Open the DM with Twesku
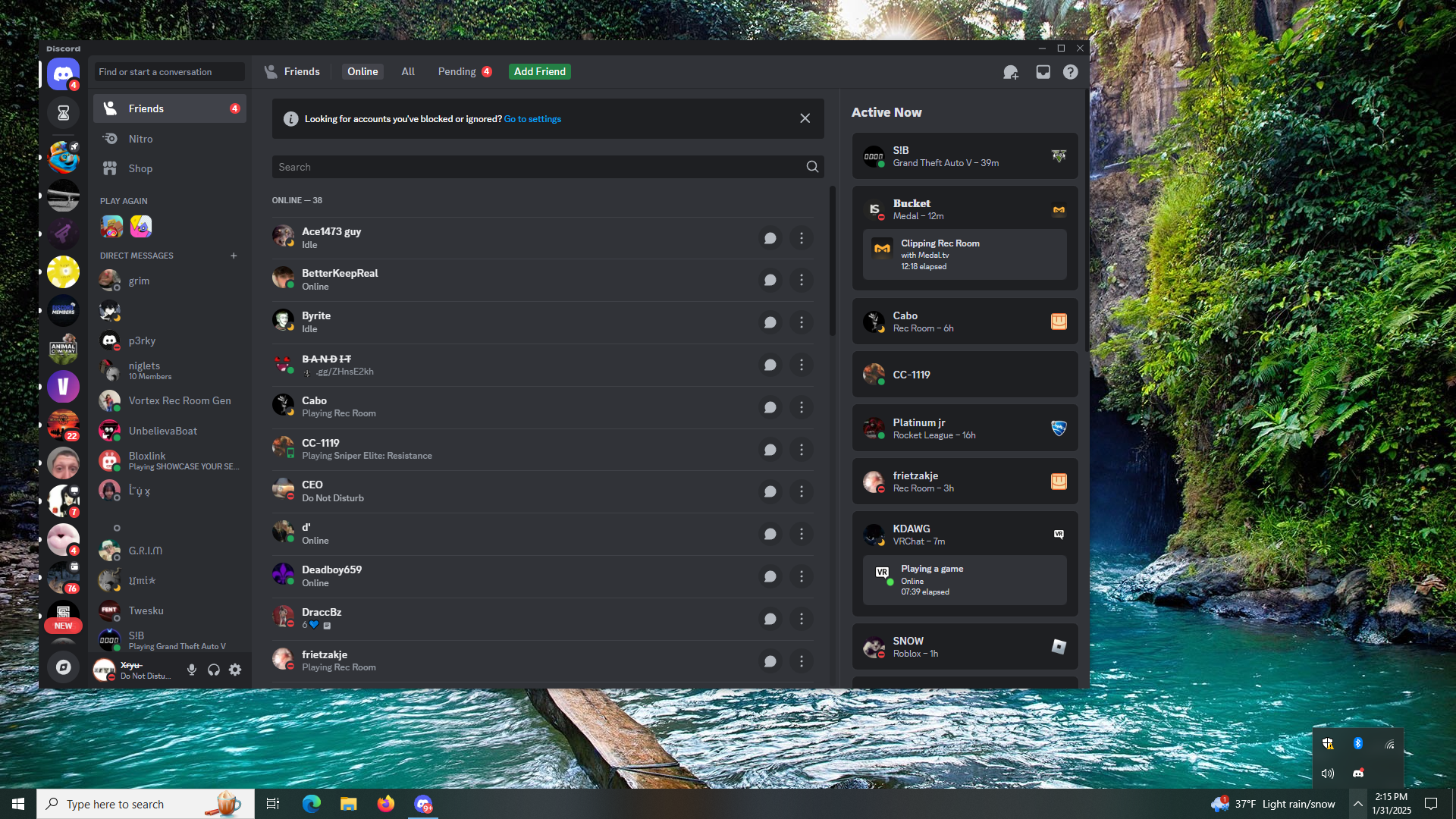The width and height of the screenshot is (1456, 819). 169,610
